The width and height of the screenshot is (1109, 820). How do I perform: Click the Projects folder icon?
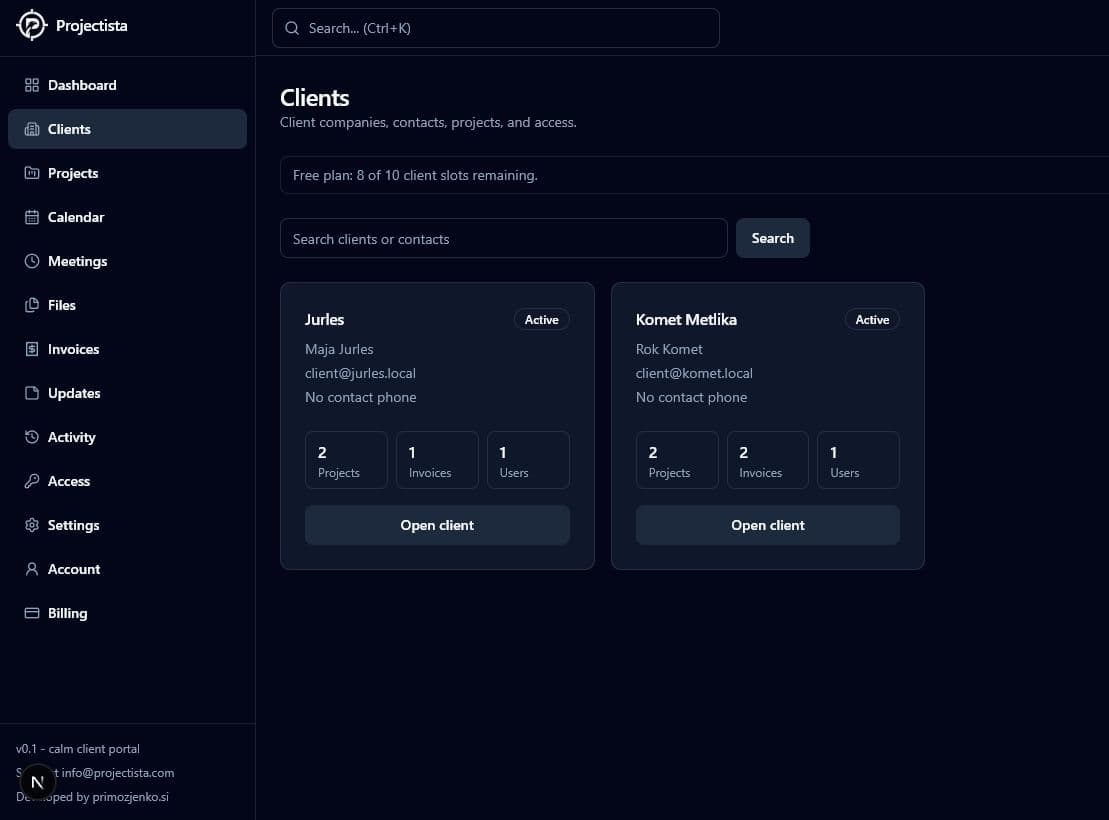click(x=32, y=173)
